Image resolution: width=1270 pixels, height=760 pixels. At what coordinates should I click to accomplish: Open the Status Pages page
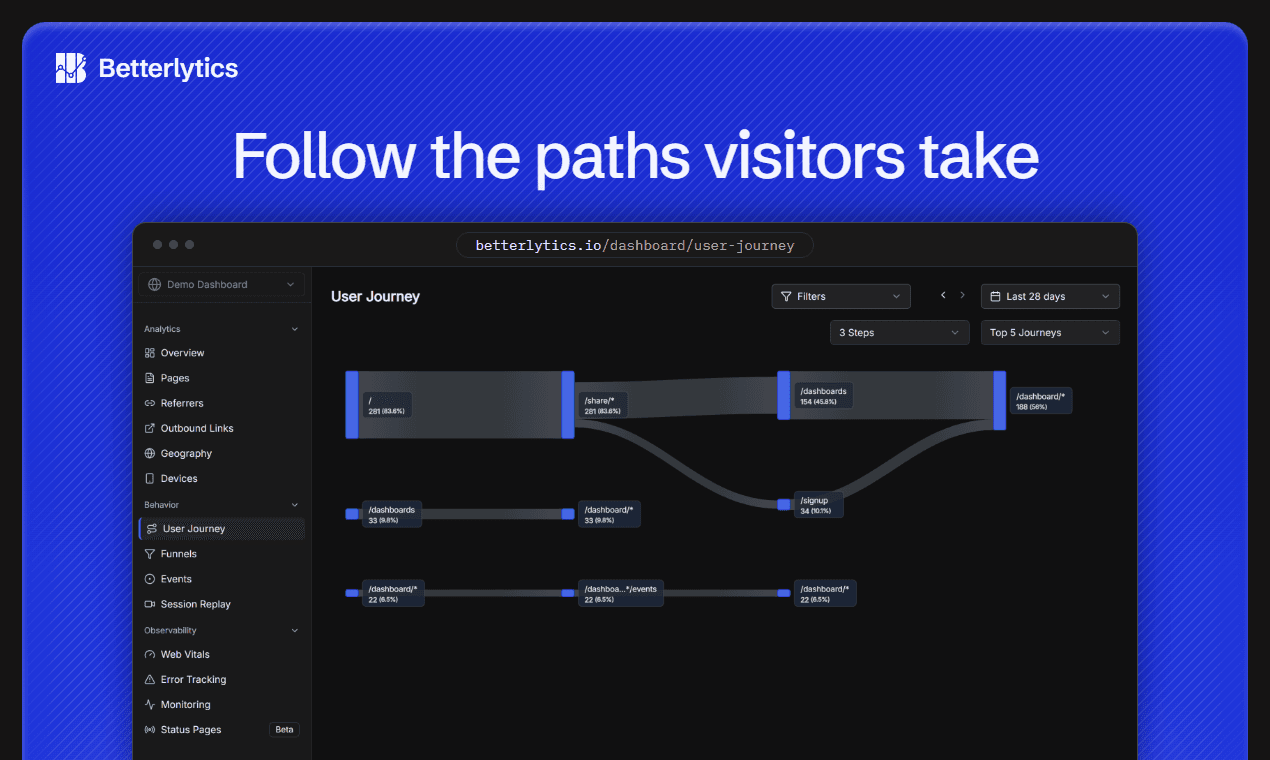(x=222, y=730)
